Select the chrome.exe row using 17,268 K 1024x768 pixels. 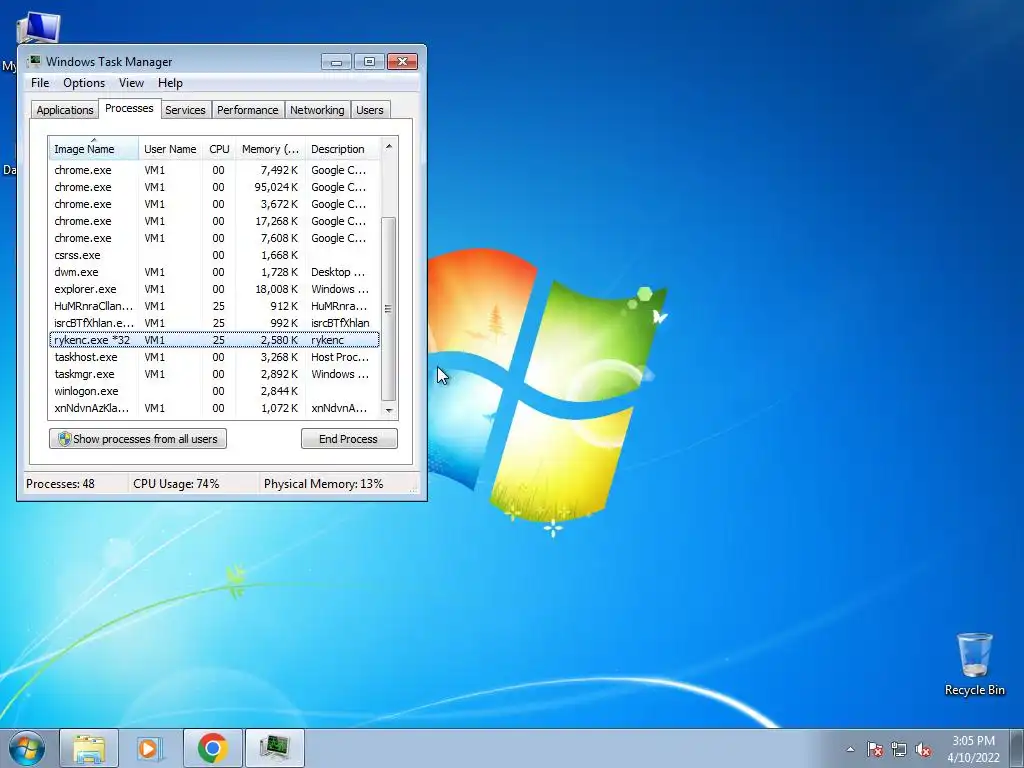(214, 221)
